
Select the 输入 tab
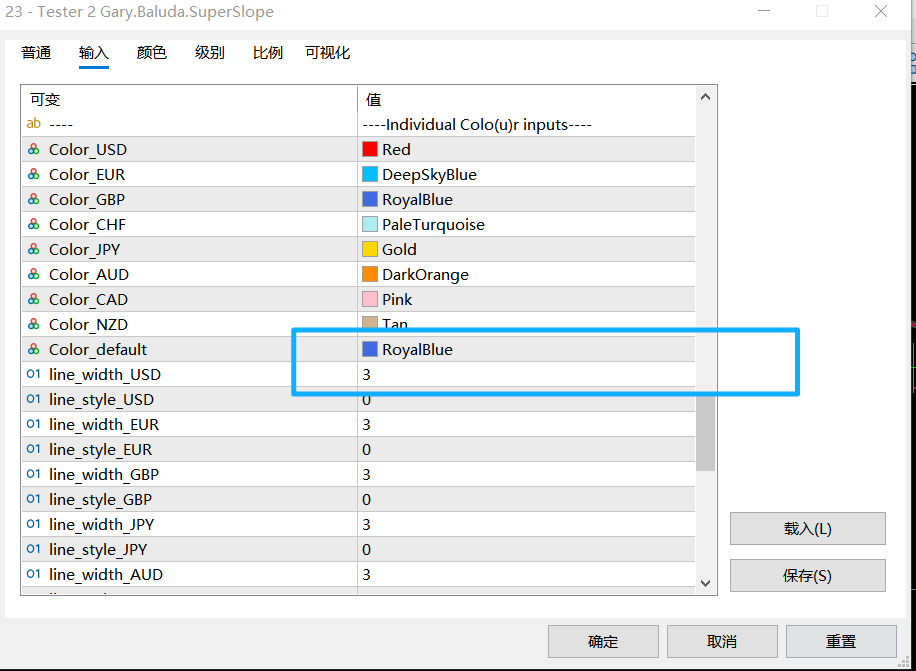click(x=93, y=53)
